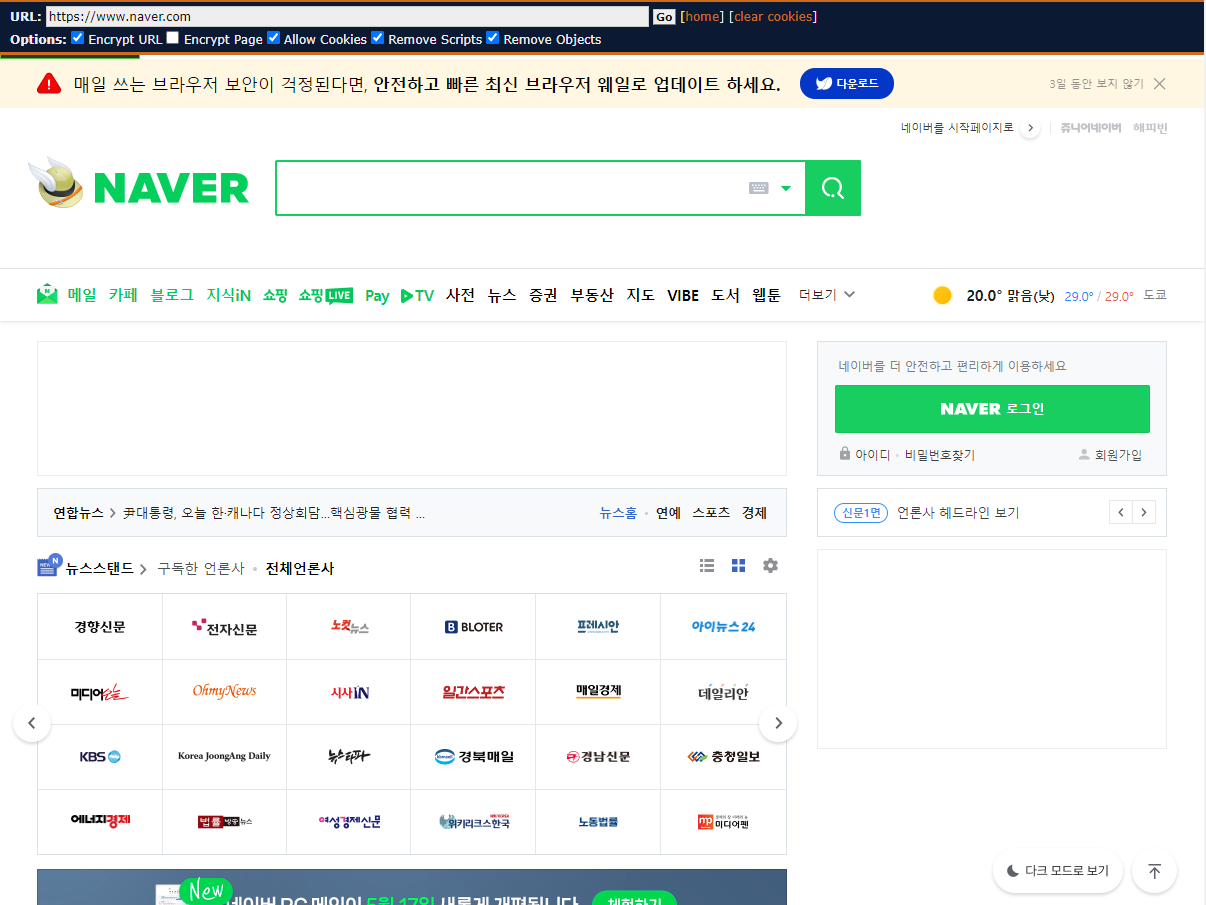Select 구독한 언론사 tab
The width and height of the screenshot is (1206, 905).
tap(200, 568)
